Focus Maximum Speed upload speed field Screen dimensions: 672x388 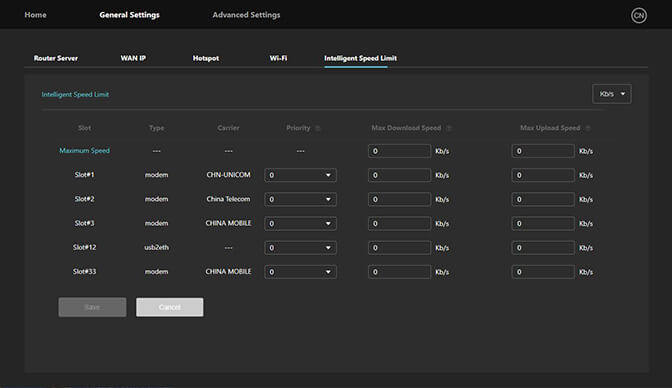(543, 151)
